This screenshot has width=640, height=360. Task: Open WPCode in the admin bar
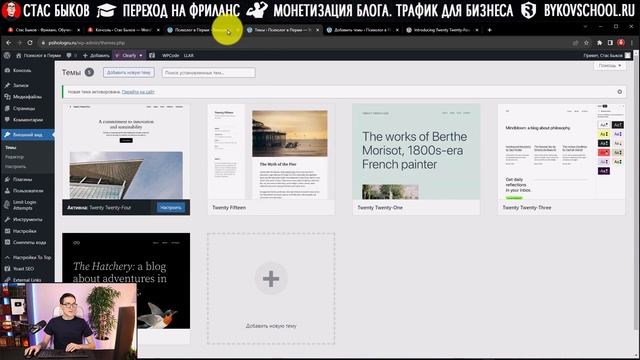click(x=171, y=56)
